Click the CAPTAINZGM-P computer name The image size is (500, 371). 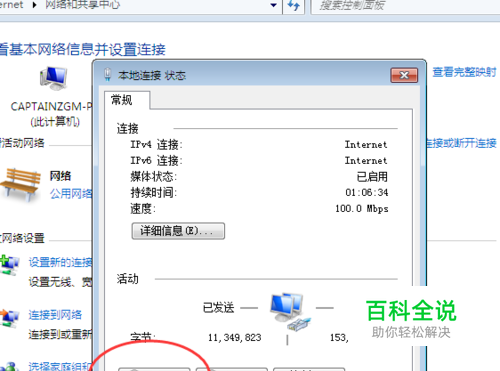51,107
